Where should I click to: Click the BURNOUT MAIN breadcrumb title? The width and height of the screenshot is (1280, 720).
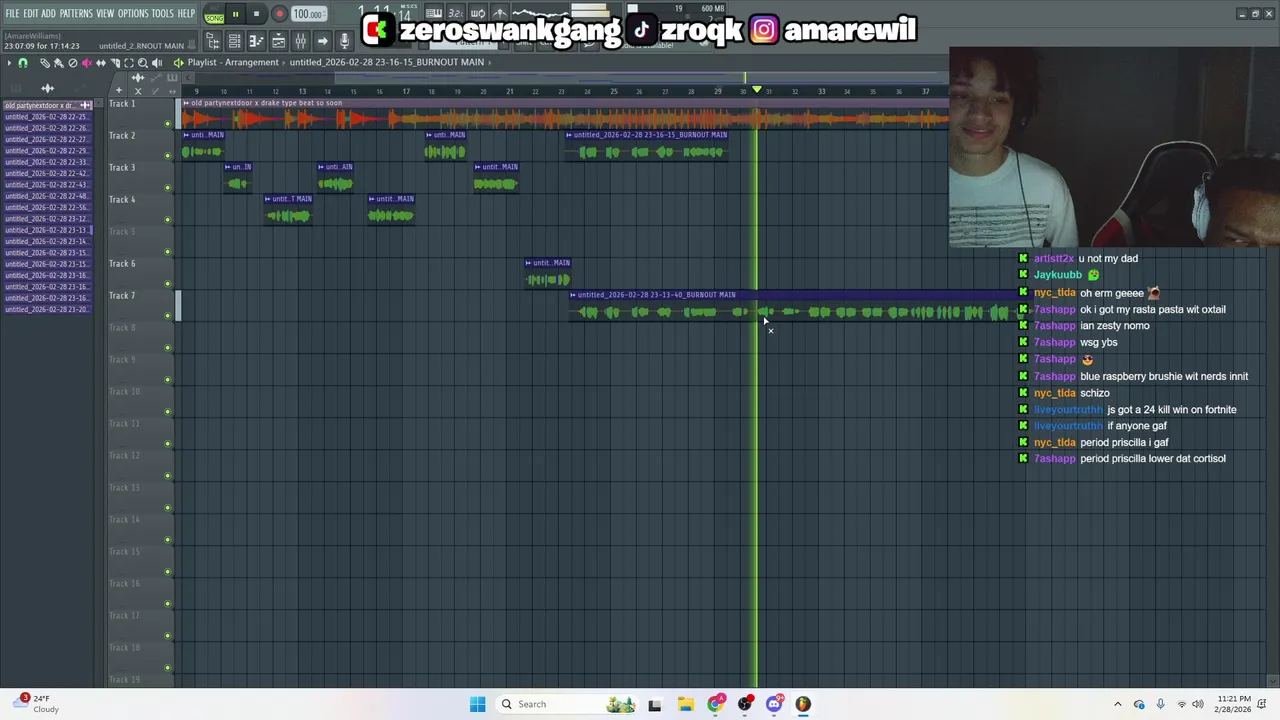pyautogui.click(x=387, y=62)
